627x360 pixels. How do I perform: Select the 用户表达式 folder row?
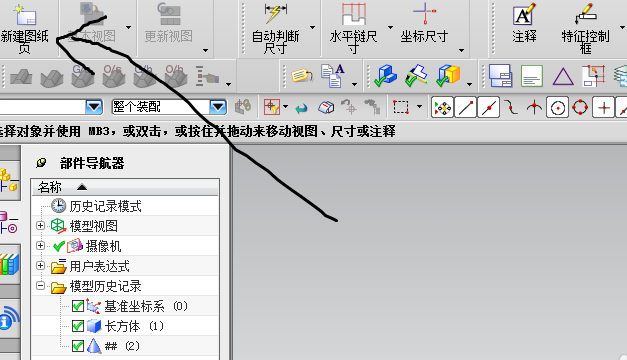point(125,266)
